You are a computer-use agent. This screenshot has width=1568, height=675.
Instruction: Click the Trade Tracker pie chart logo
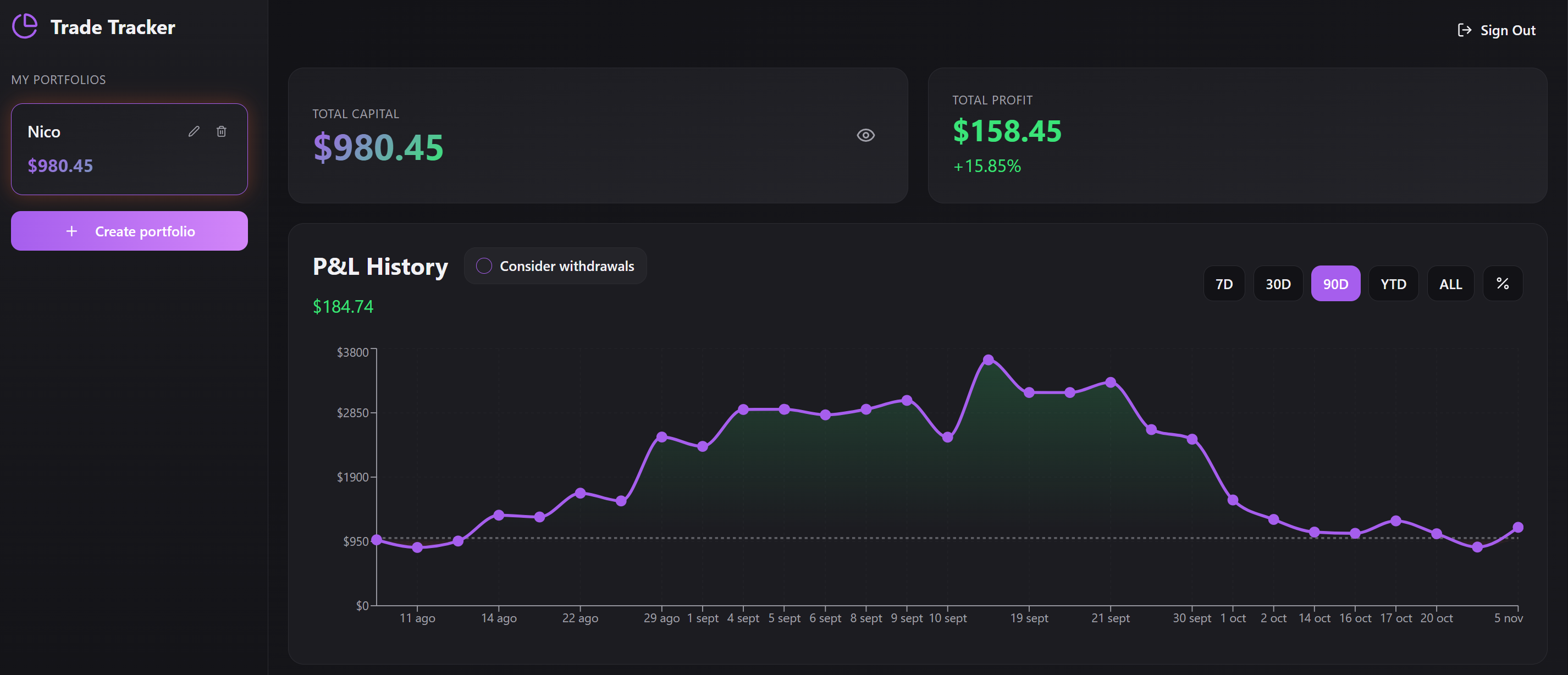point(24,27)
